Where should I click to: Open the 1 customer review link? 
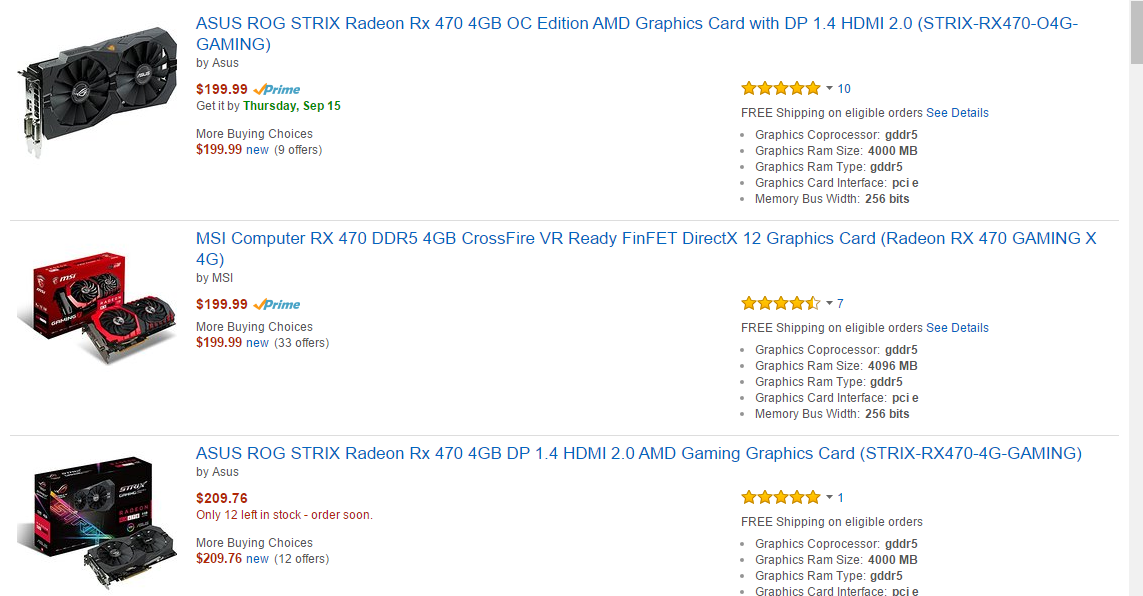point(840,498)
